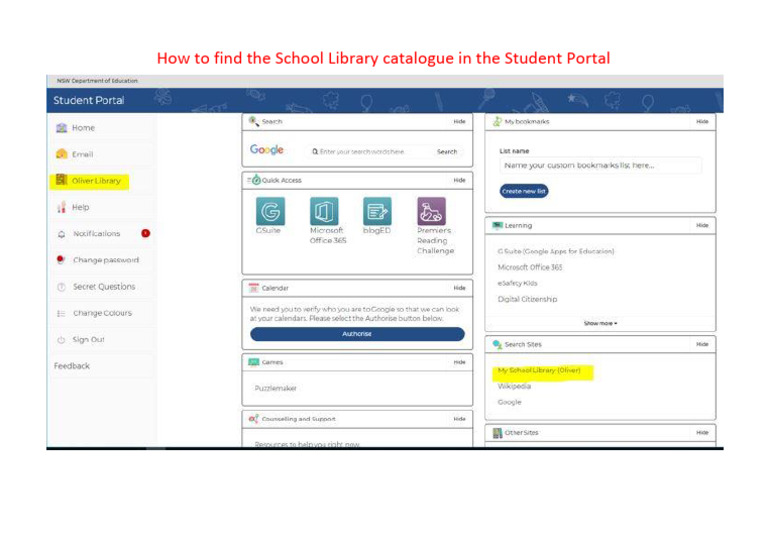Open the eSafety Kids link
This screenshot has height=543, width=768.
point(518,283)
